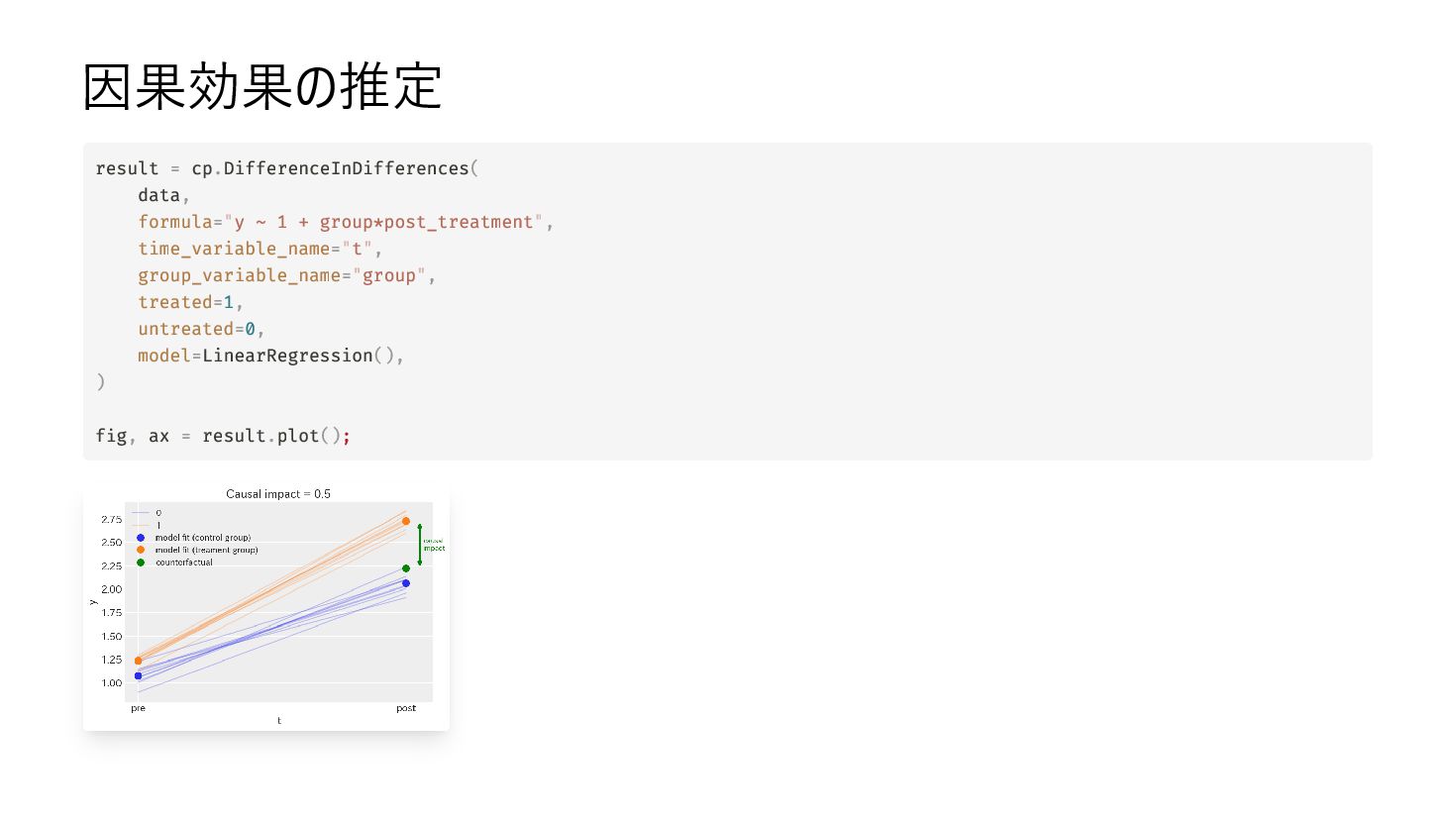Click the green counterfactual point at post

point(406,568)
